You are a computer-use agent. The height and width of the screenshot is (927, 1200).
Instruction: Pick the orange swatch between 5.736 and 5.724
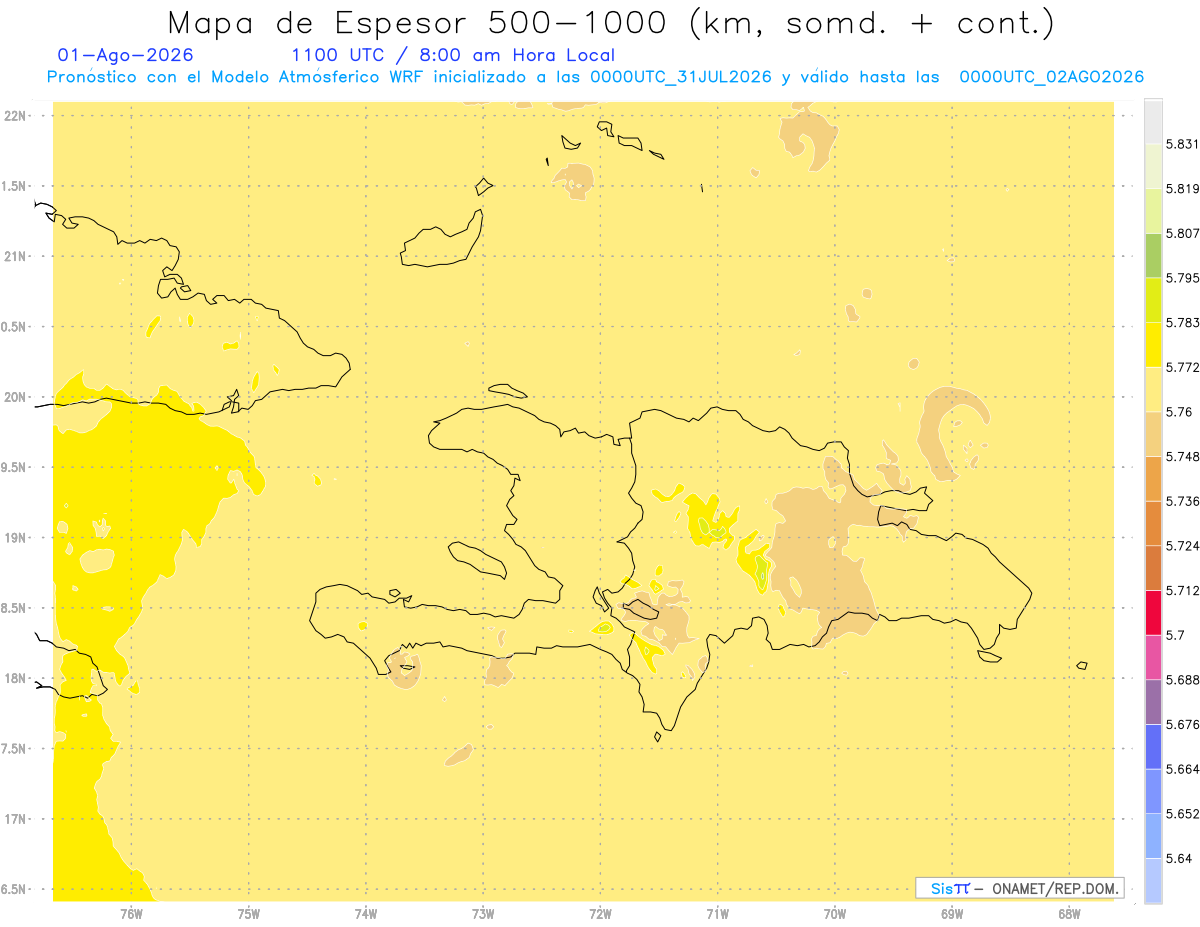pos(1153,523)
